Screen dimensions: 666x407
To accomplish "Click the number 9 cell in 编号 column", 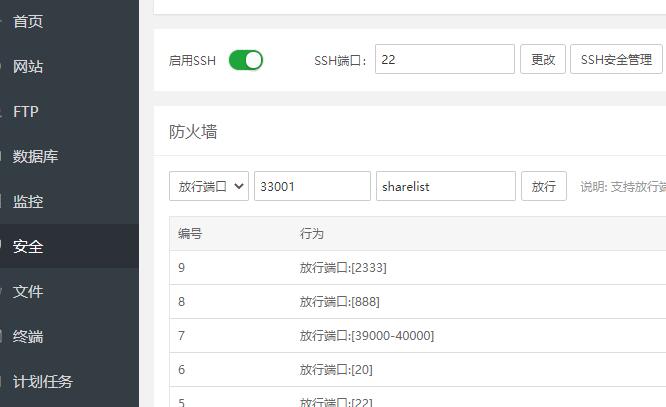I will [x=181, y=268].
